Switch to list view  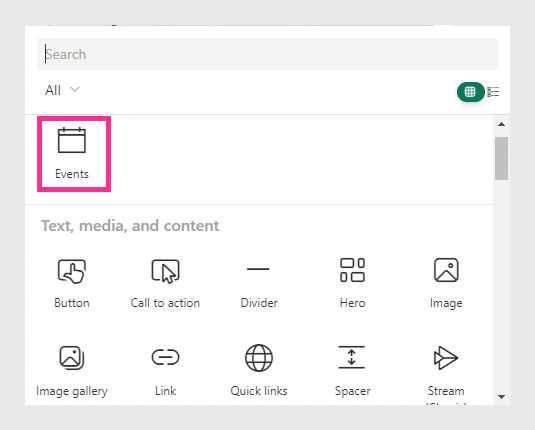[x=493, y=92]
